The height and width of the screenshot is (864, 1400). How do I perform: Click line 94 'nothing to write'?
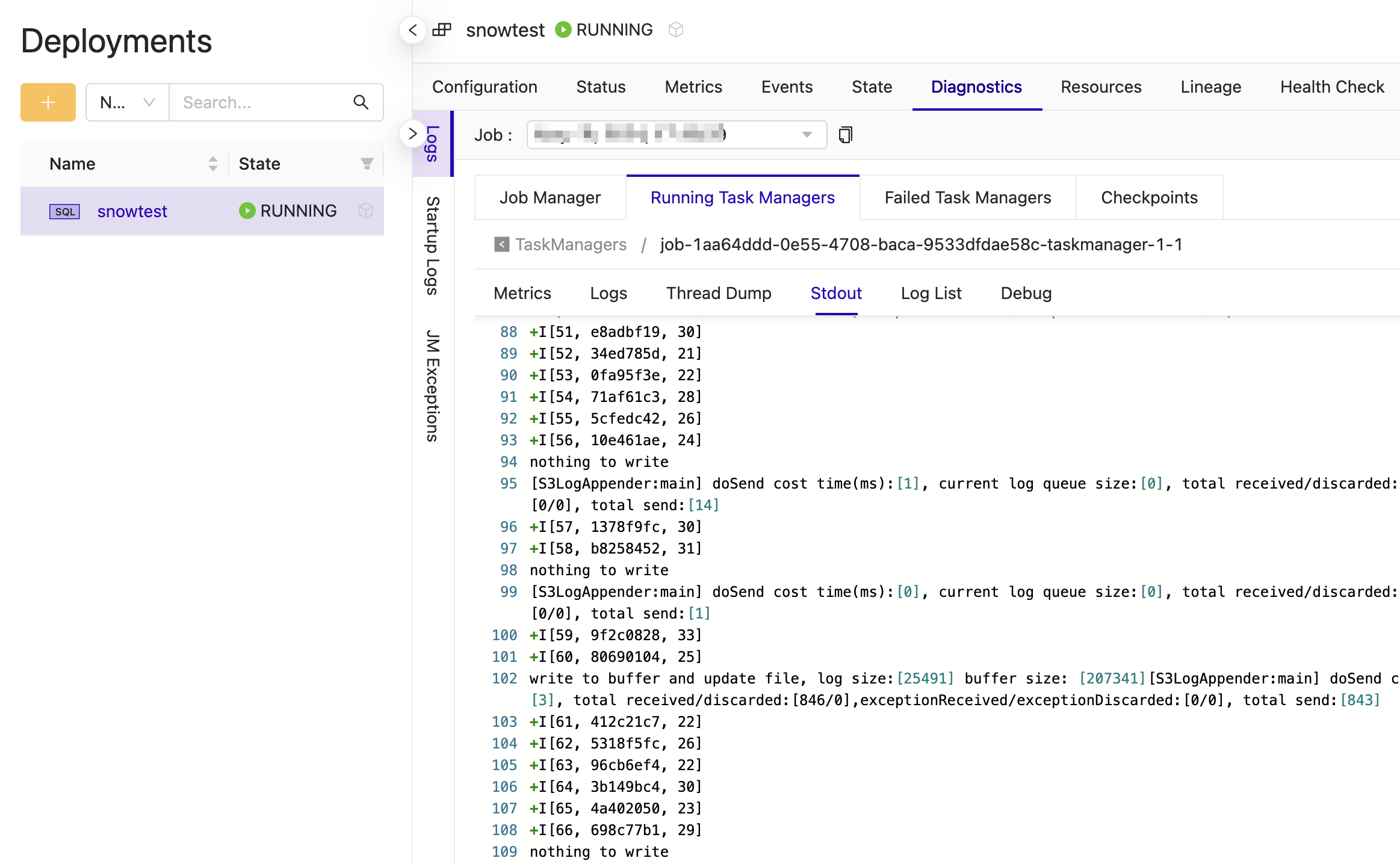pyautogui.click(x=599, y=462)
